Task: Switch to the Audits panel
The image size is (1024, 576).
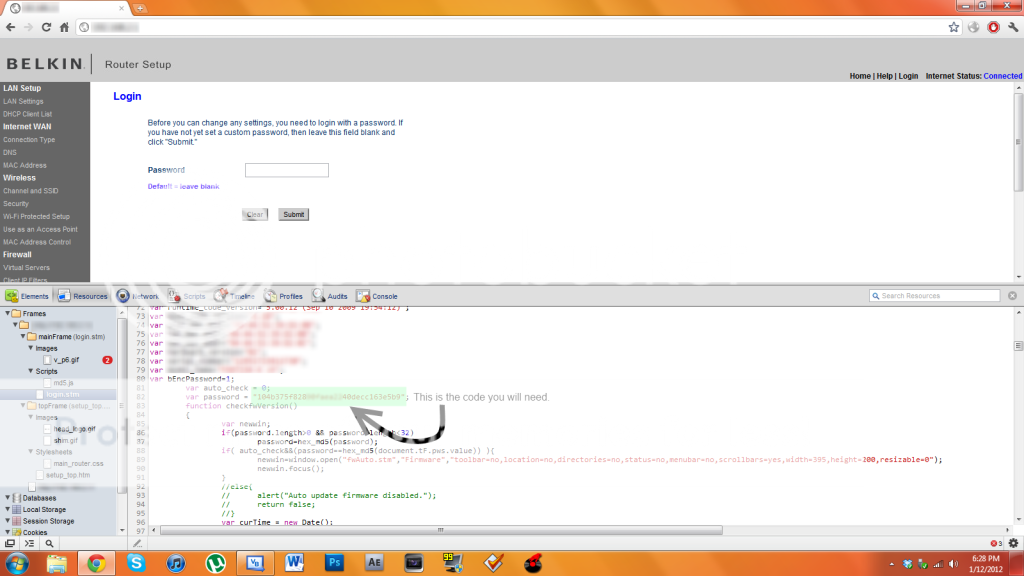Action: coord(330,296)
